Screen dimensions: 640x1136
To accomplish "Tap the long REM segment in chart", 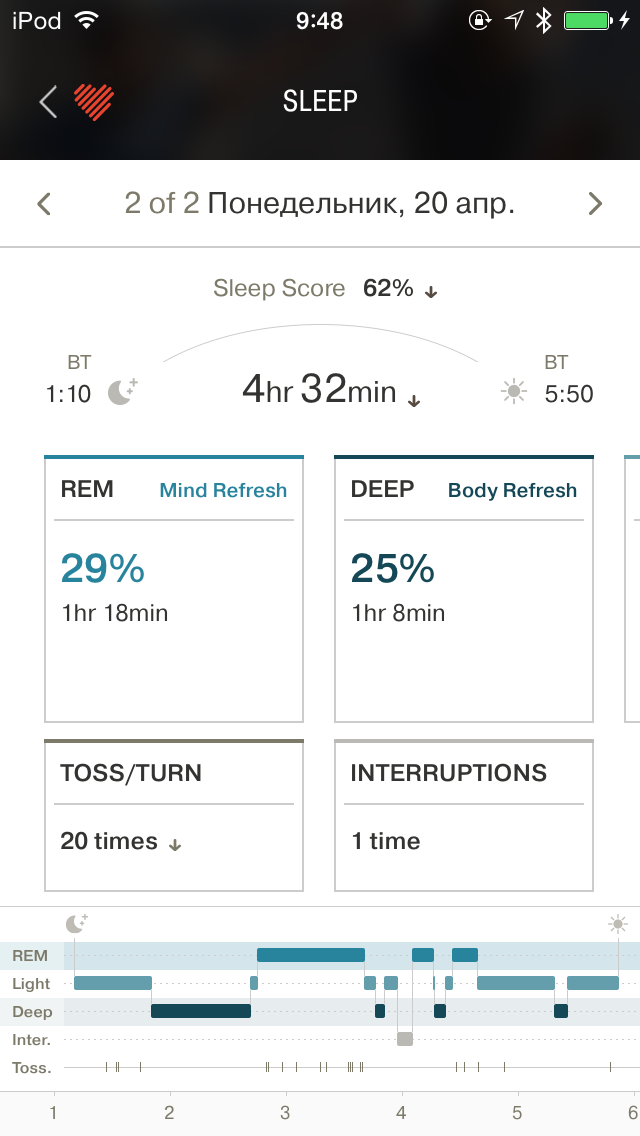I will [310, 955].
